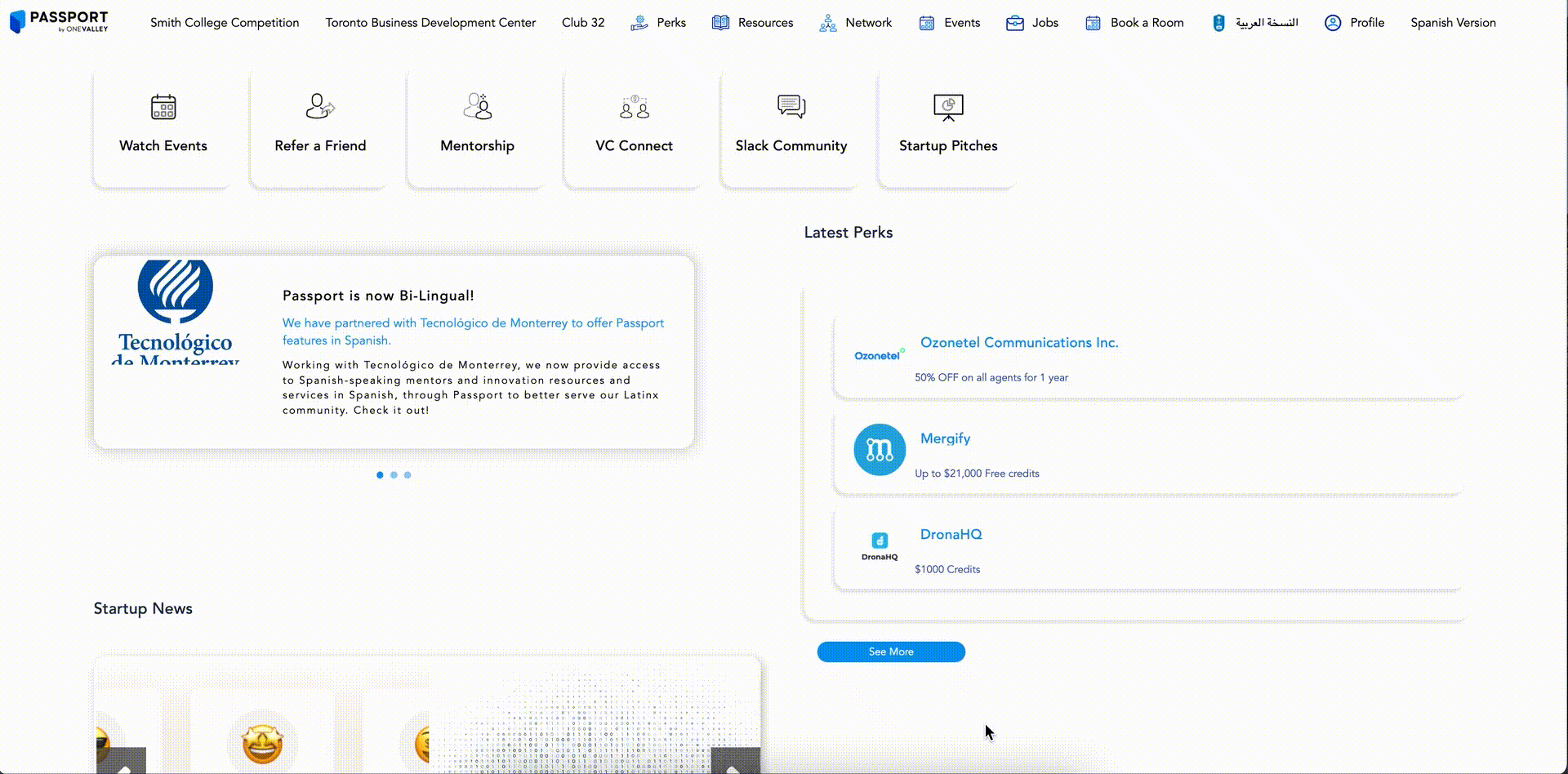Click the Refer a Friend label
Image resolution: width=1568 pixels, height=774 pixels.
(320, 146)
